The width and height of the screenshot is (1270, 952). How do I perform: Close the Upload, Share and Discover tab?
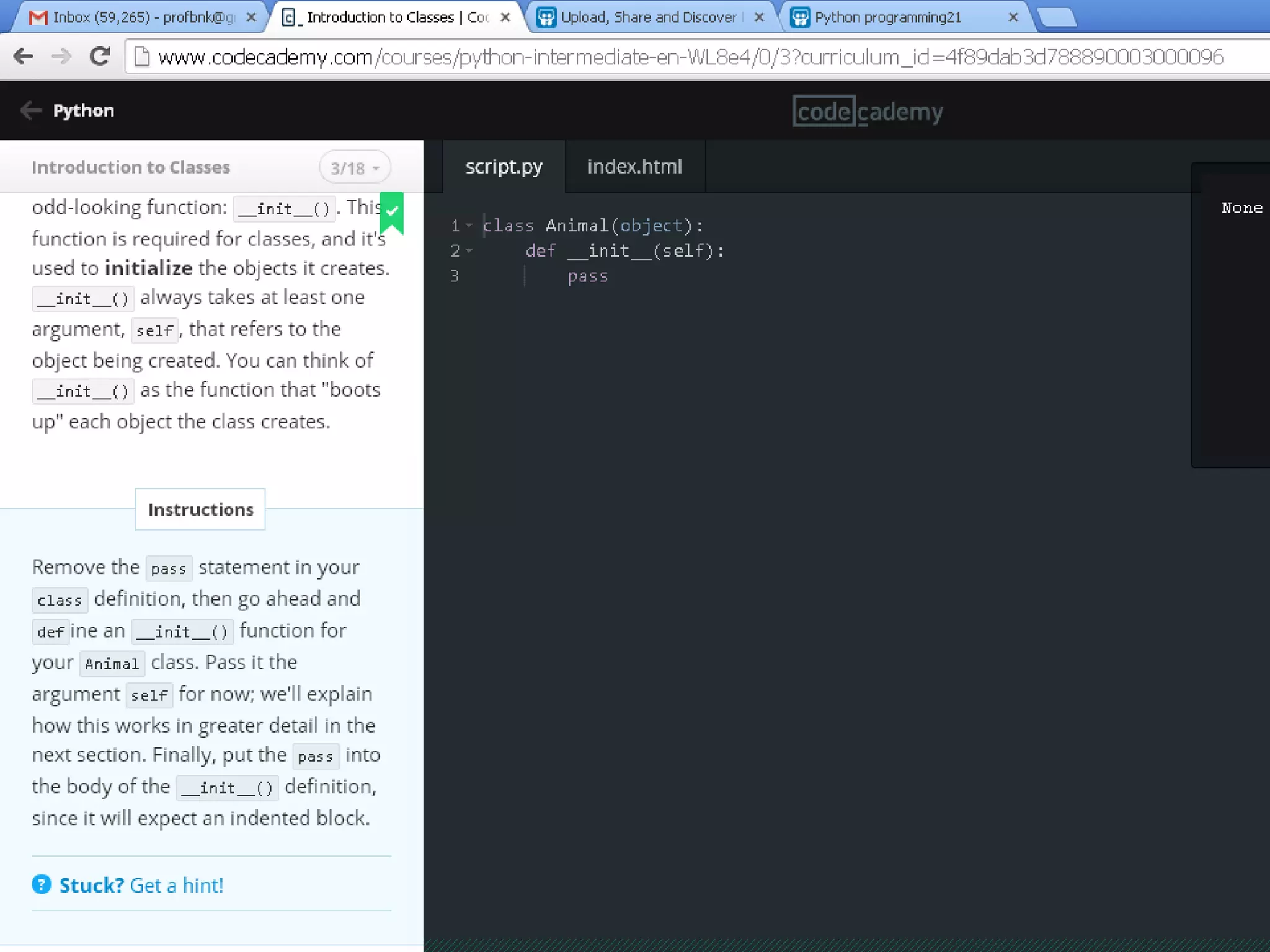point(759,17)
